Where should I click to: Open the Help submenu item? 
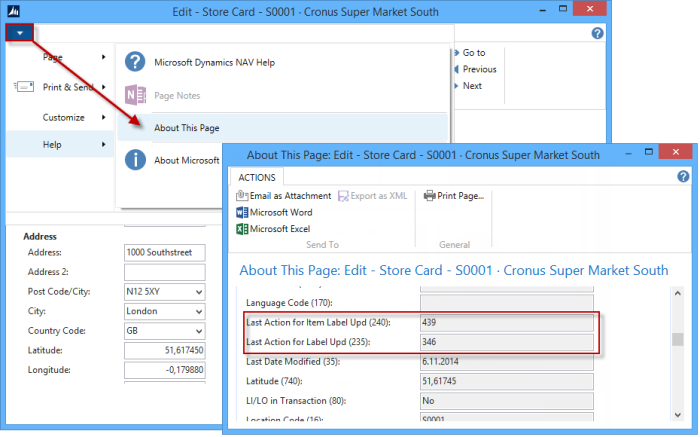(52, 145)
